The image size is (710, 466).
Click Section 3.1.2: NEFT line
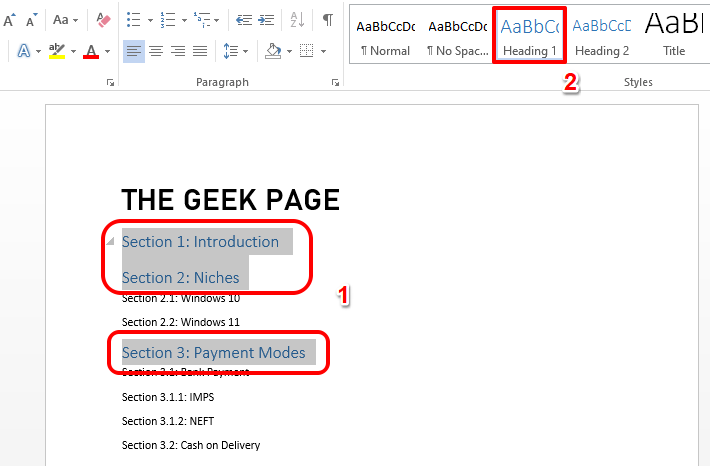coord(168,421)
